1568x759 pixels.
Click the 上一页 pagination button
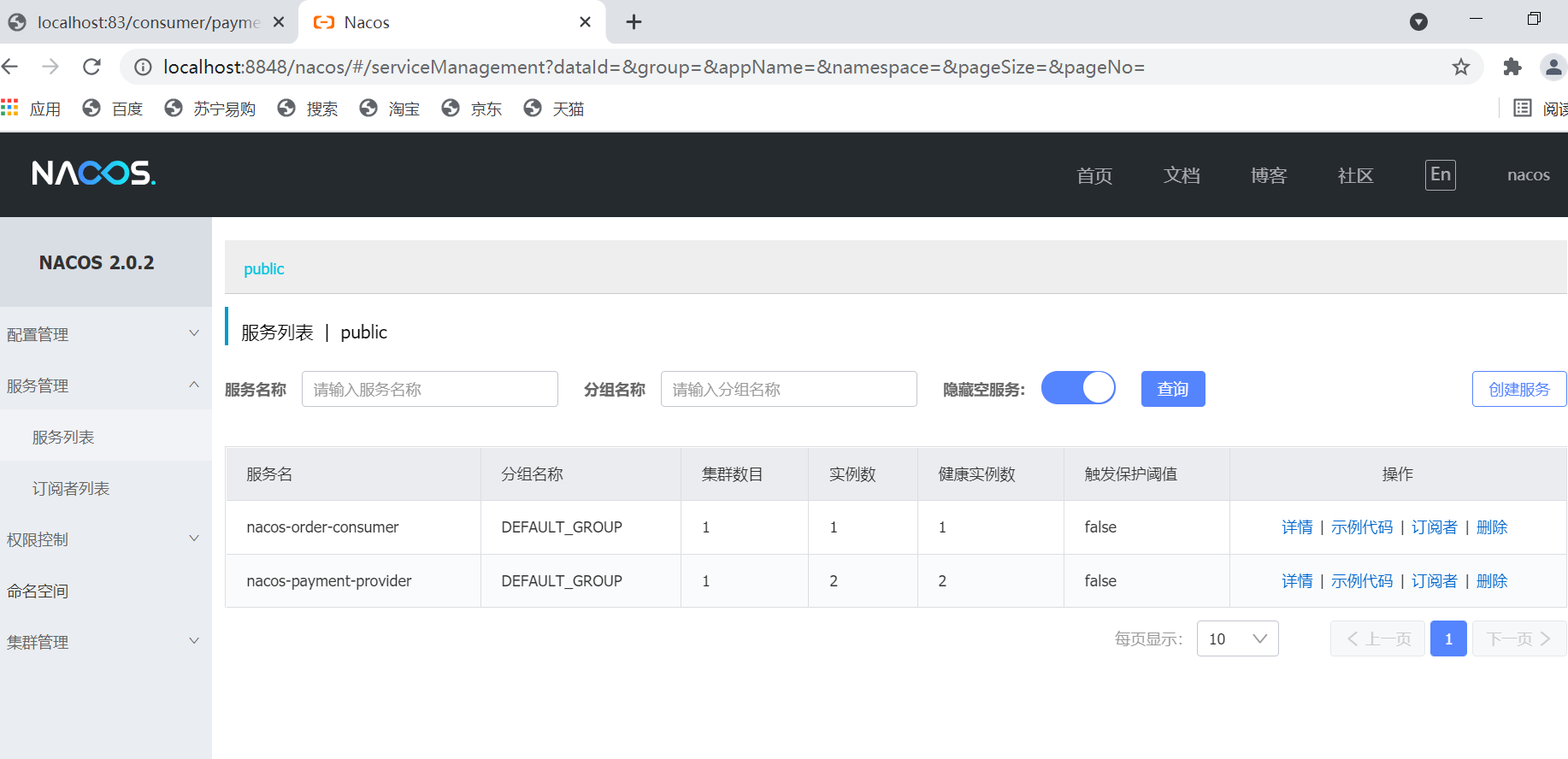1377,638
